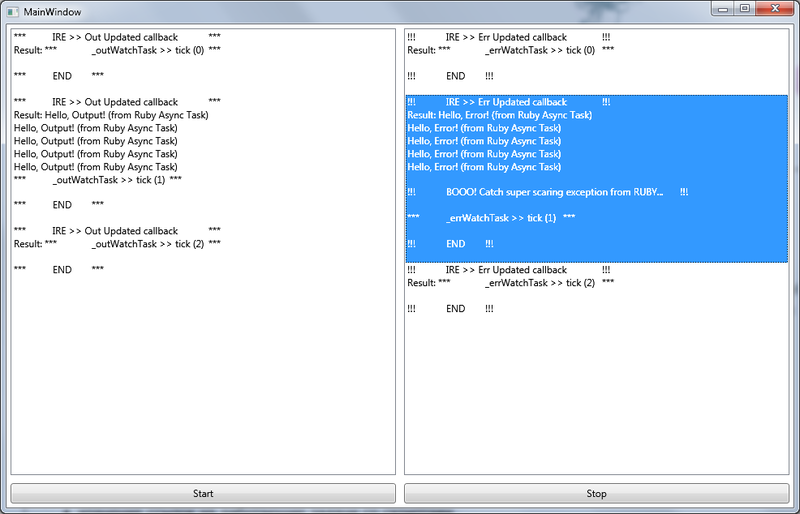The width and height of the screenshot is (800, 514).
Task: Click the MainWindow title text
Action: [x=52, y=12]
